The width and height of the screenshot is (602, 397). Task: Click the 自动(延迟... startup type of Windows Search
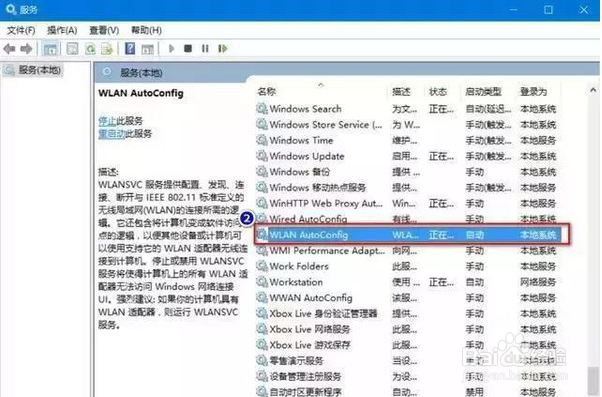[x=488, y=109]
